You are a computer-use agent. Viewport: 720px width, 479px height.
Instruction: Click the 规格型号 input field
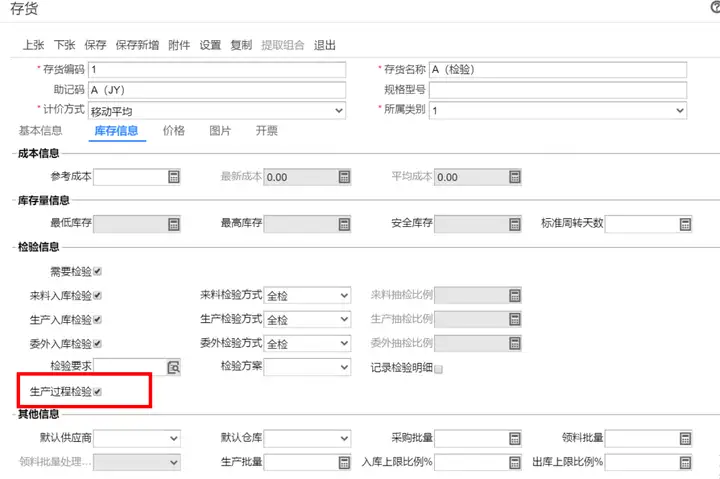(x=558, y=90)
